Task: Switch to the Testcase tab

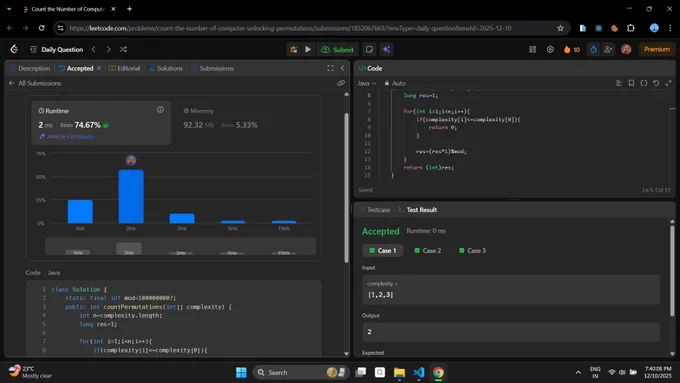Action: 375,210
